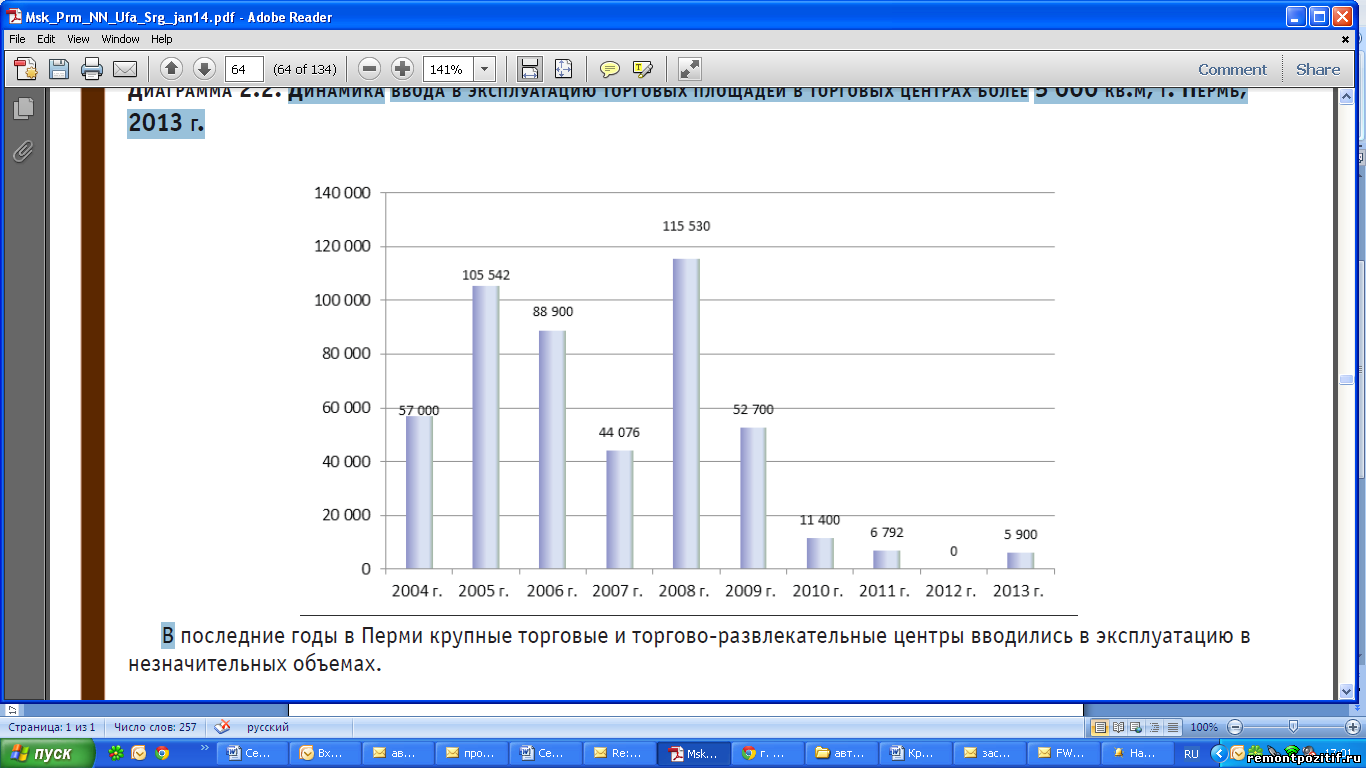The height and width of the screenshot is (768, 1366).
Task: Open the Edit menu
Action: 46,39
